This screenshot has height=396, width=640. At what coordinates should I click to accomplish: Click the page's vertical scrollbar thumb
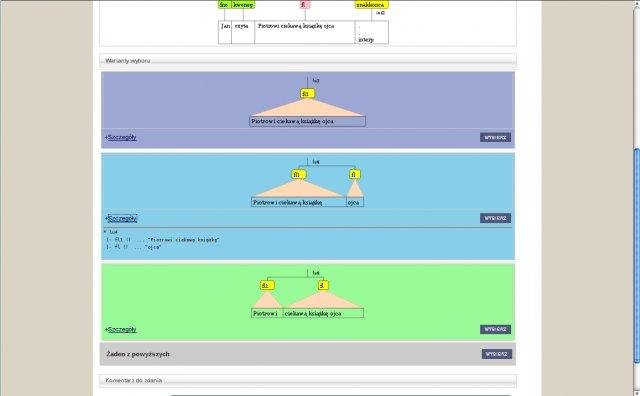pos(636,255)
